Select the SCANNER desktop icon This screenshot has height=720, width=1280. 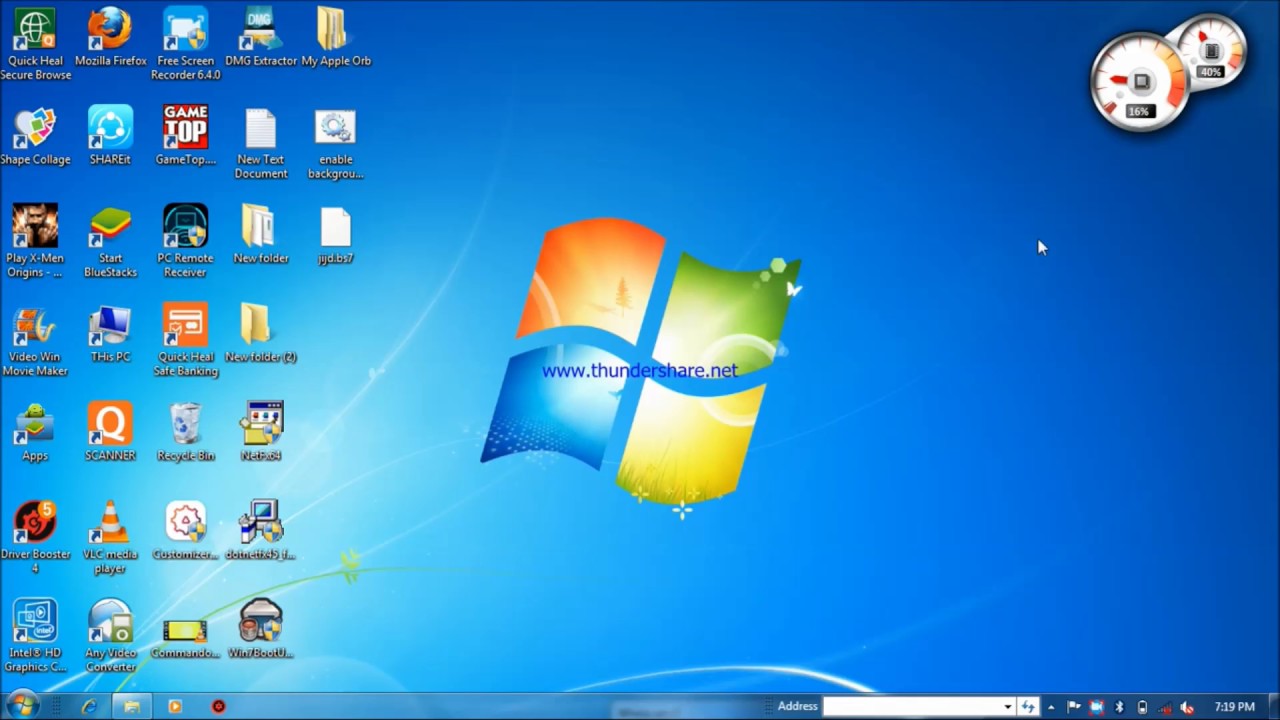point(110,432)
